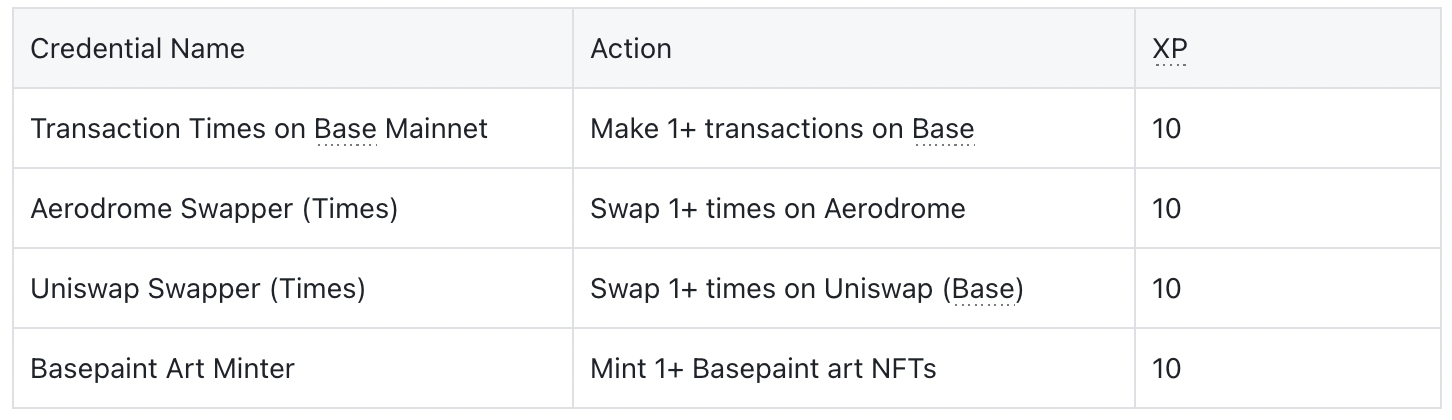Click Mint 1+ Basepaint art NFTs text
Viewport: 1452px width, 420px height.
pos(763,368)
